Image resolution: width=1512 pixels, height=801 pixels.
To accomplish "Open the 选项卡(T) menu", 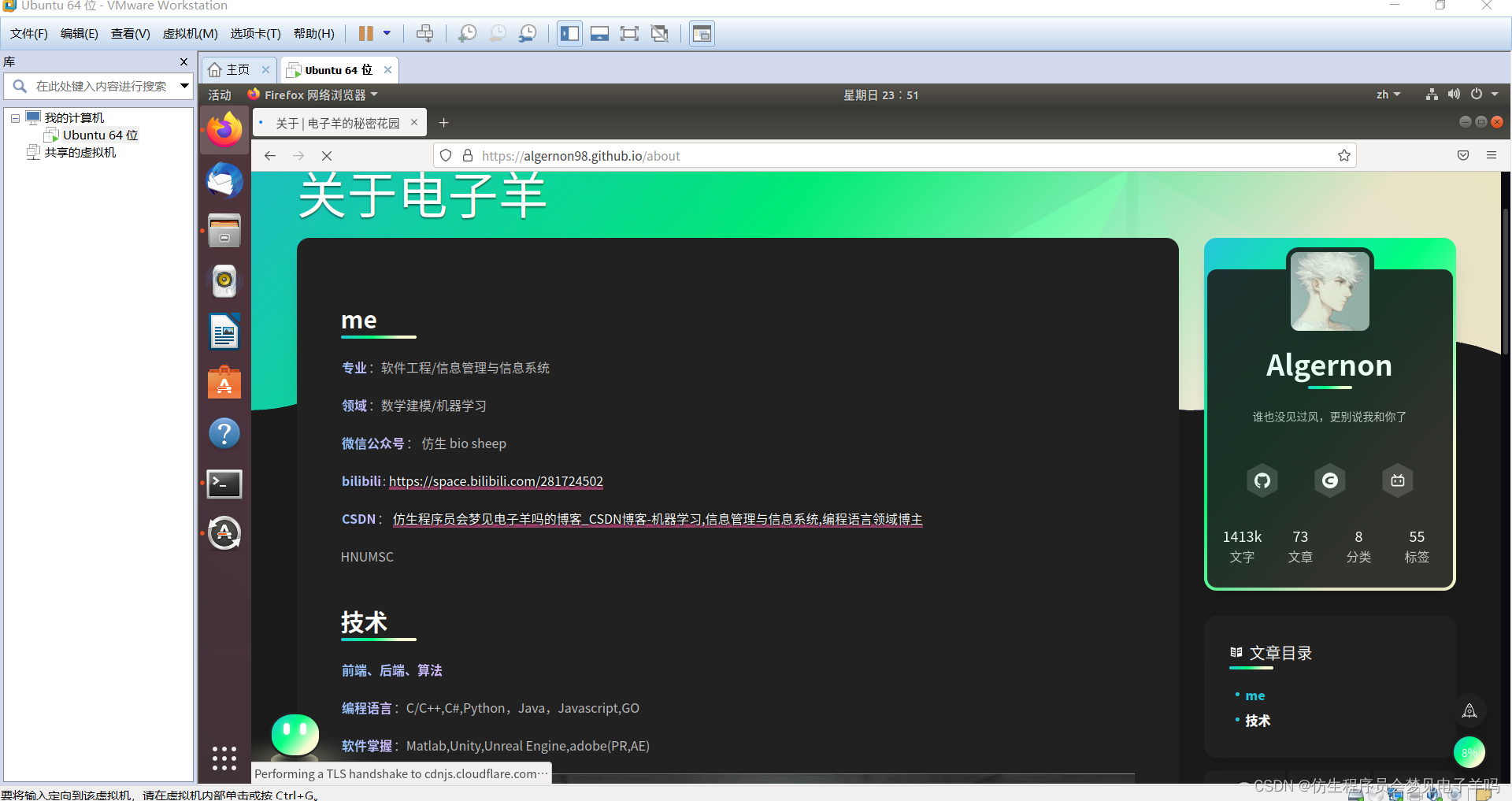I will (256, 34).
